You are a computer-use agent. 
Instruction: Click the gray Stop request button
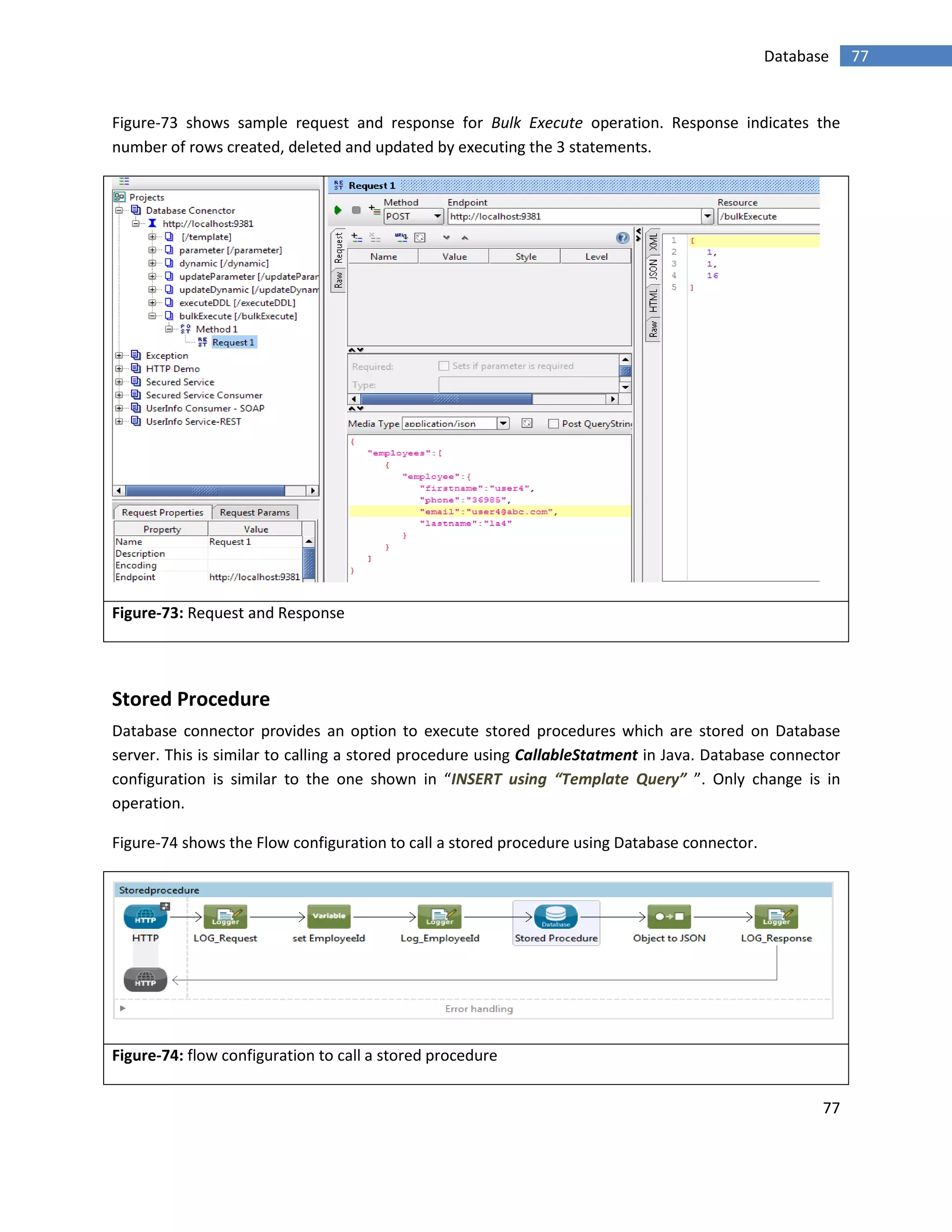click(356, 210)
